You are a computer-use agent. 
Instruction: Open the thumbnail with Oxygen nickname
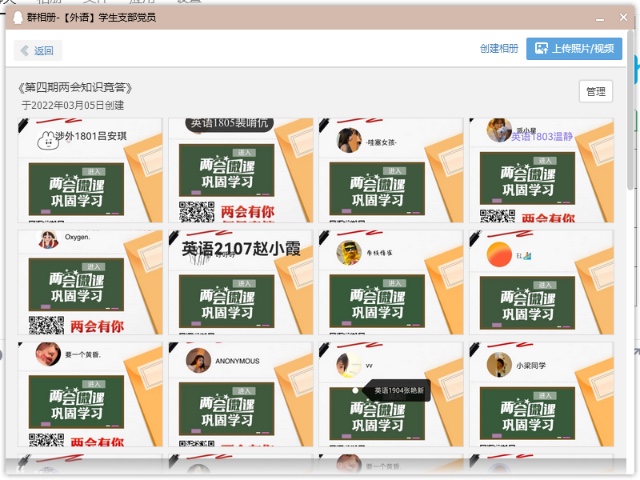(x=90, y=282)
